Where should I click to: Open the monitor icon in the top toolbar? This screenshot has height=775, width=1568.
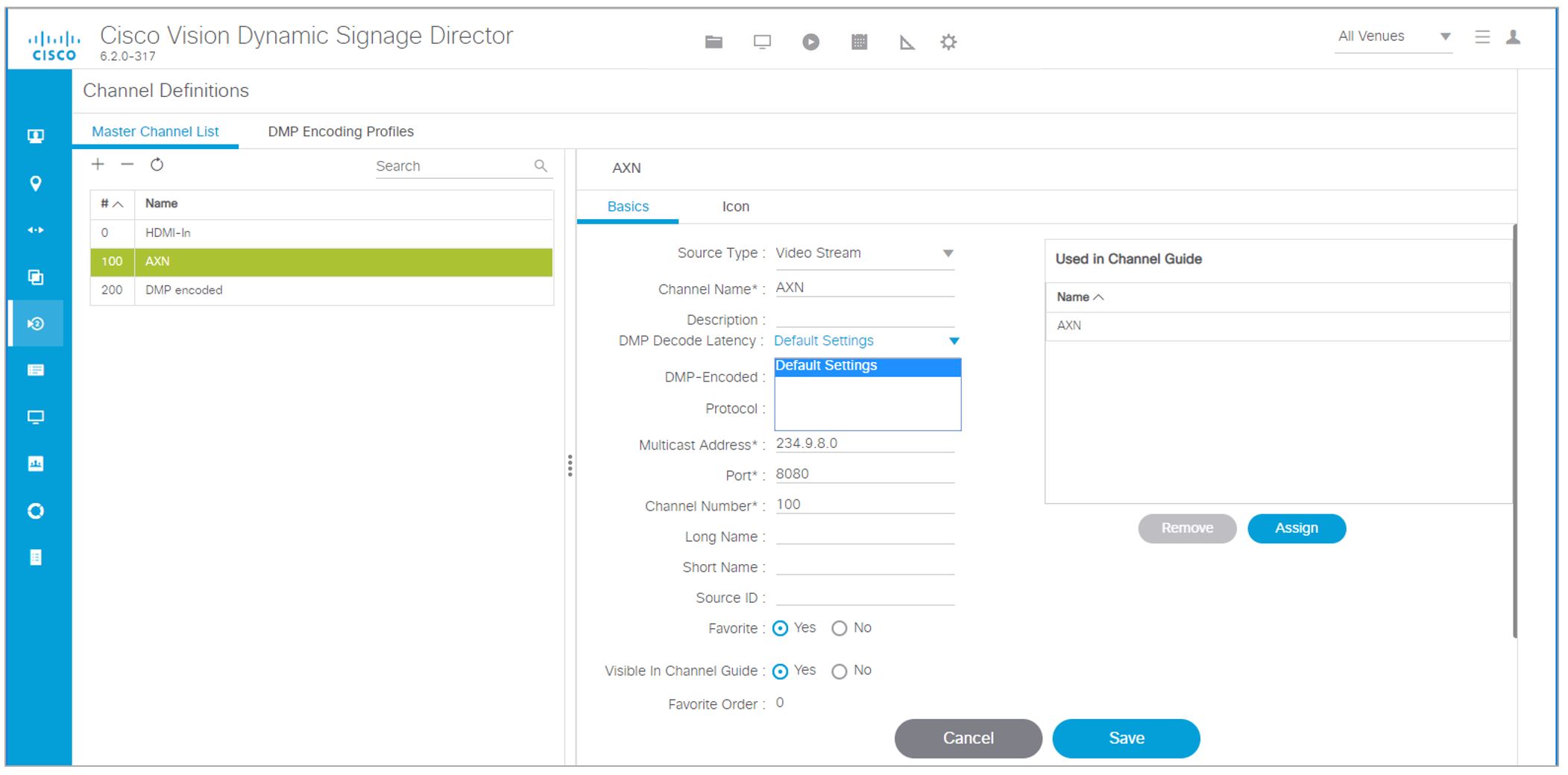(x=762, y=42)
